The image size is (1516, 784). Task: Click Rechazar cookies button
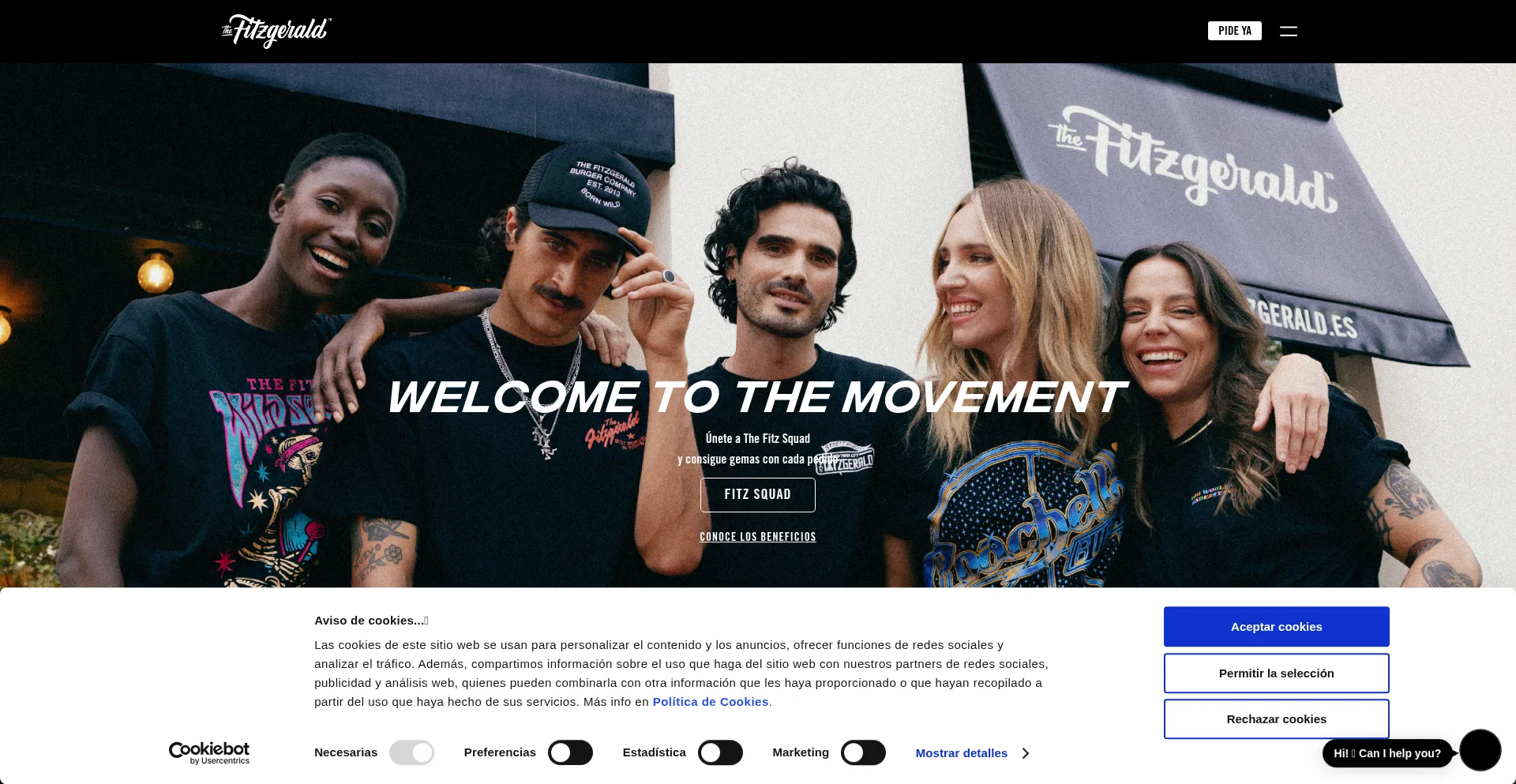click(1276, 719)
